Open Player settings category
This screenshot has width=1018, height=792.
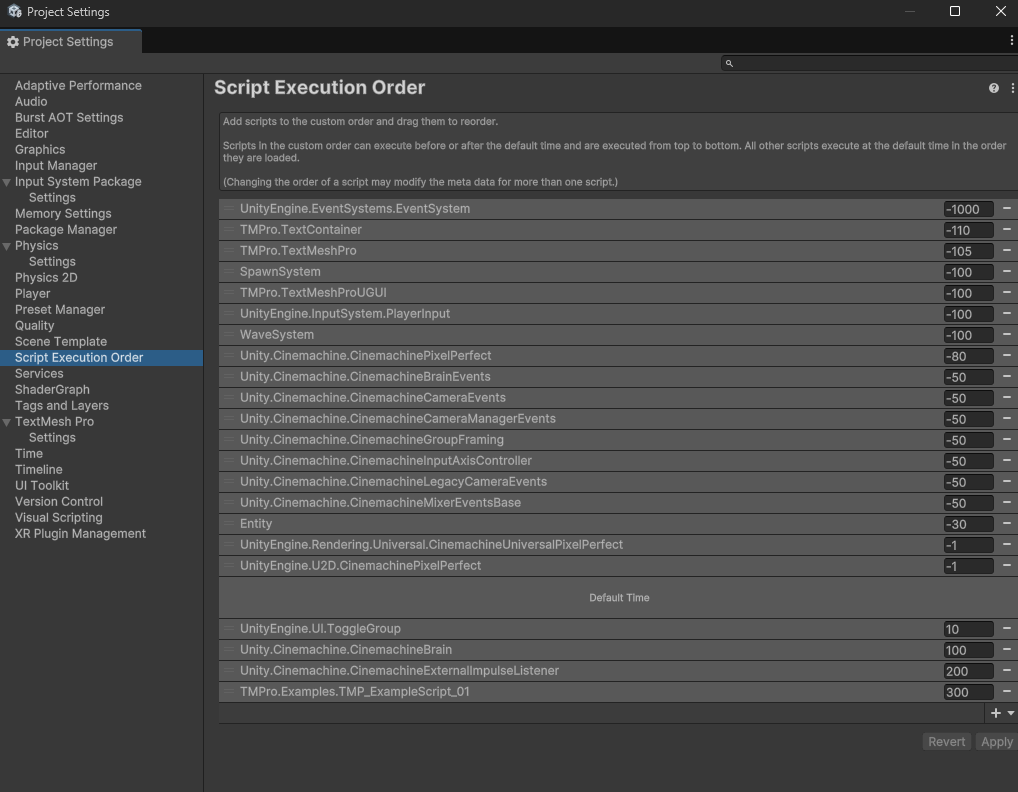32,293
